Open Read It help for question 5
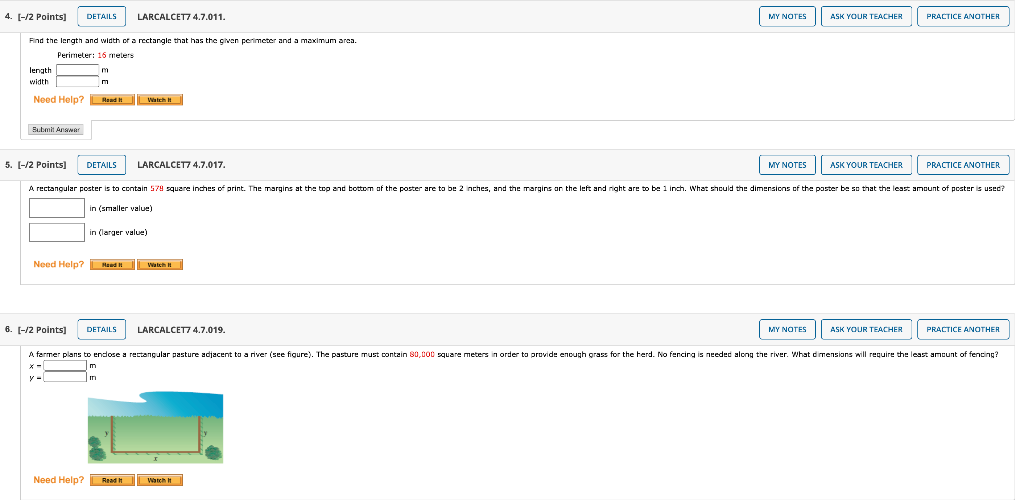This screenshot has width=1024, height=500. click(x=112, y=264)
